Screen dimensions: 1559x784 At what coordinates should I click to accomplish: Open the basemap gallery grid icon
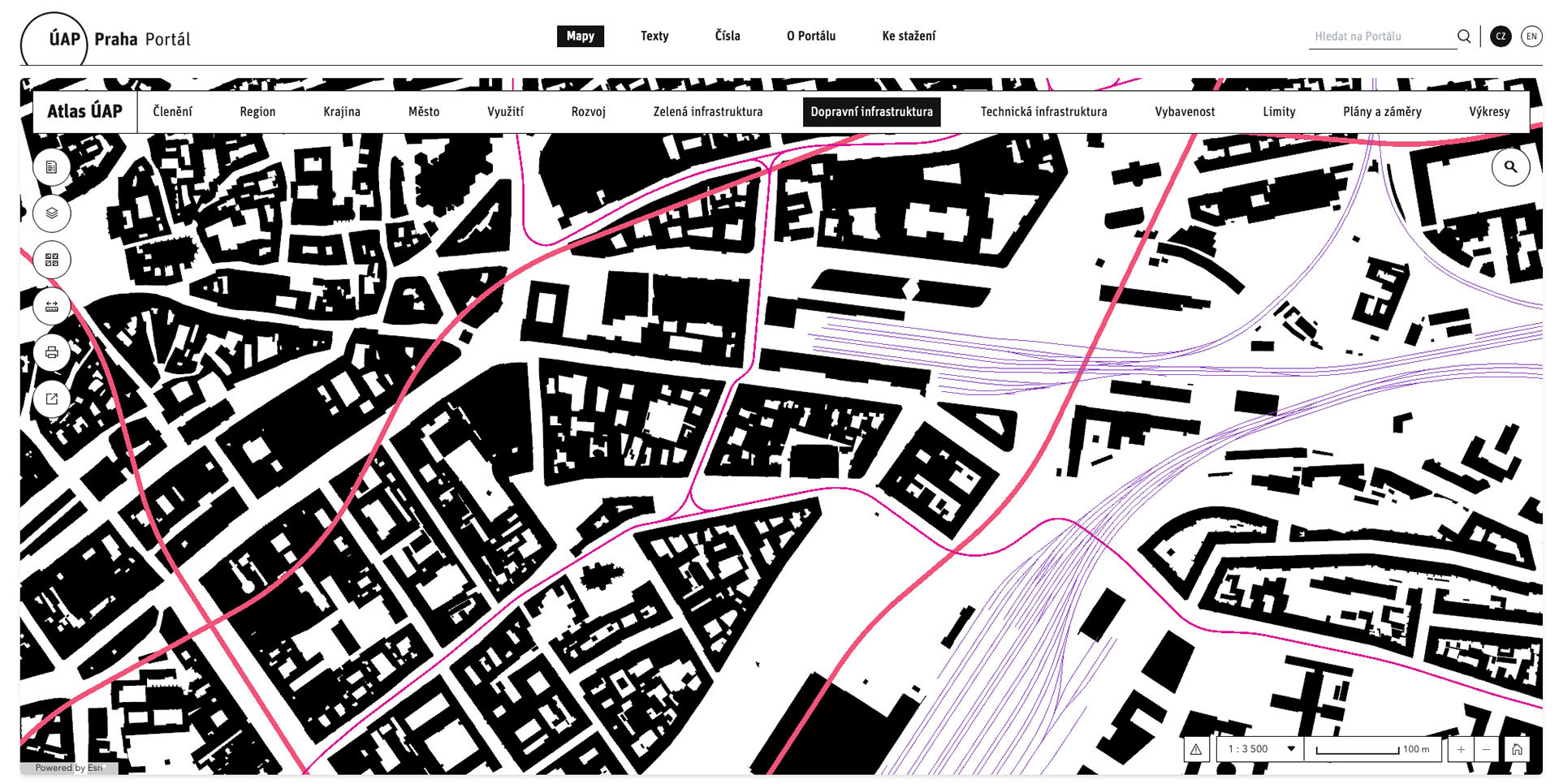click(x=52, y=260)
